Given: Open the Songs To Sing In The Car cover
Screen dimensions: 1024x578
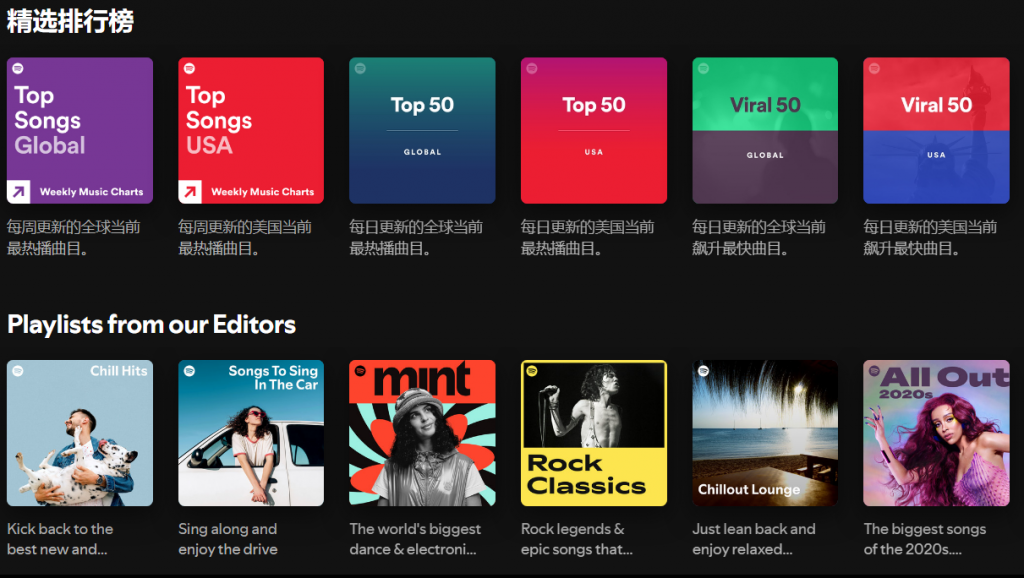Looking at the screenshot, I should point(251,433).
